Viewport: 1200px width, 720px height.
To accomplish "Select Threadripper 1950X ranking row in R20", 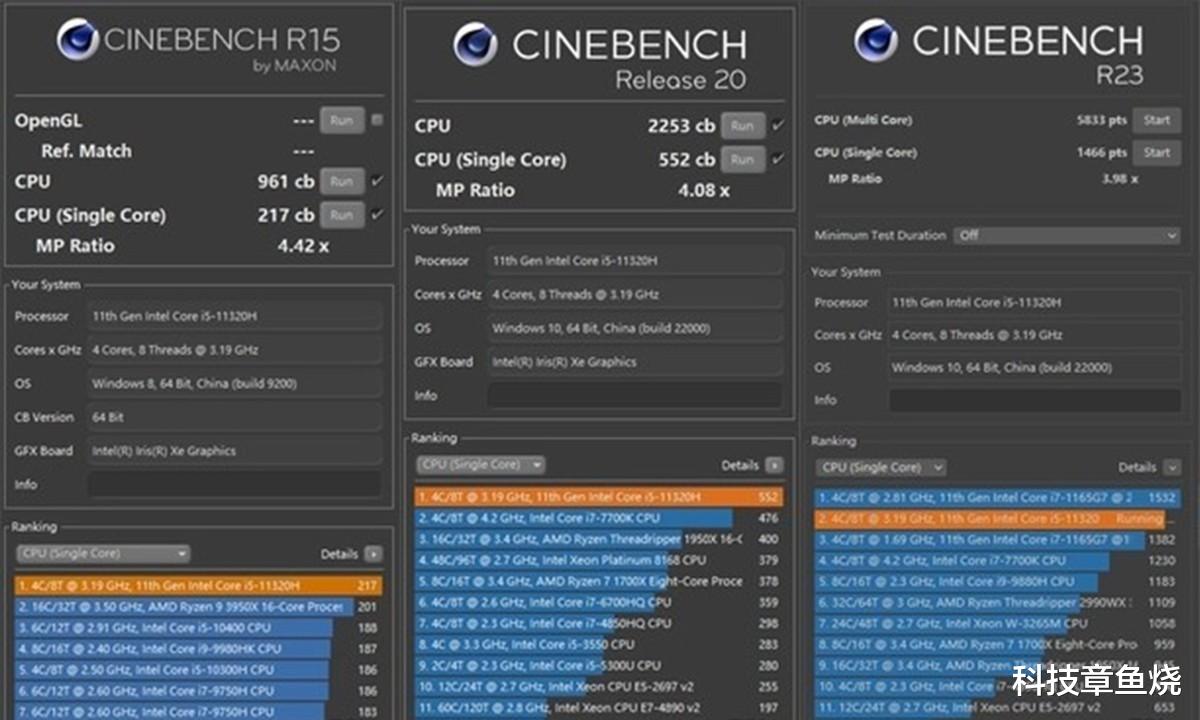I will coord(599,539).
